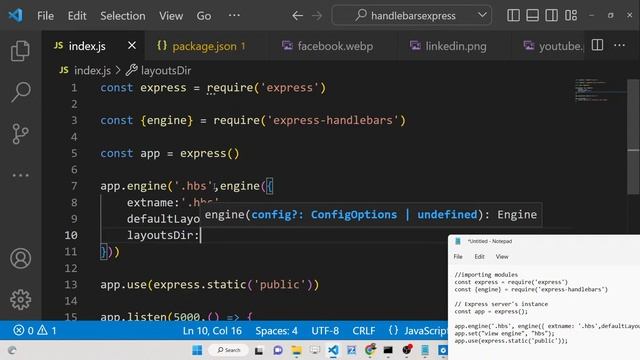The width and height of the screenshot is (640, 360).
Task: Click the vertical editor scrollbar
Action: [633, 137]
